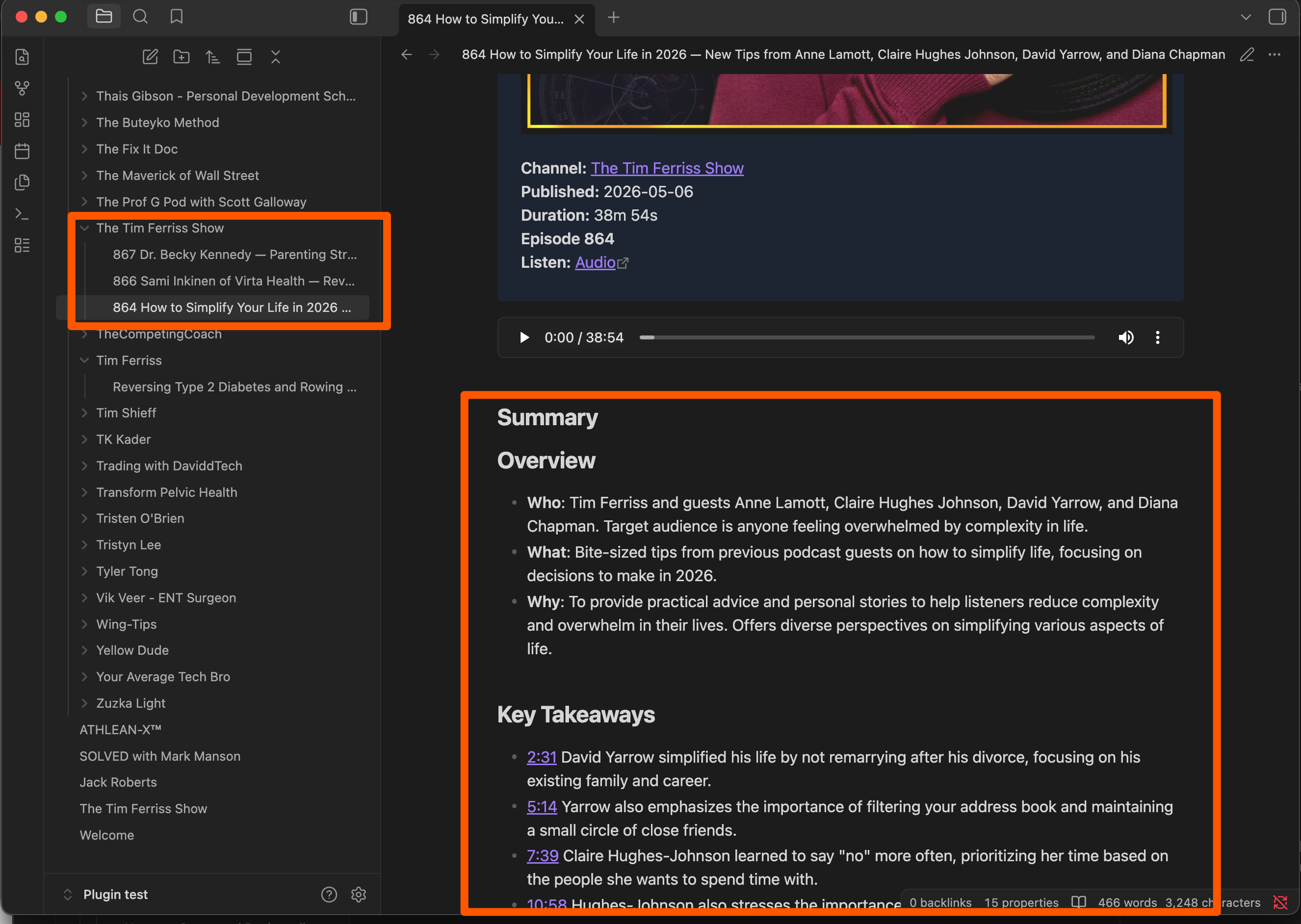
Task: Switch to editing view pencil icon
Action: pos(1247,54)
